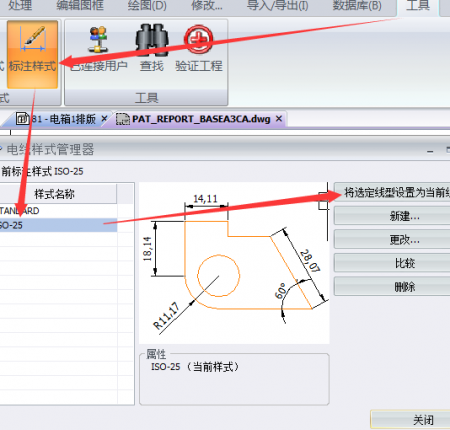Click the document icon of 电箱1排版 tab

click(x=22, y=119)
